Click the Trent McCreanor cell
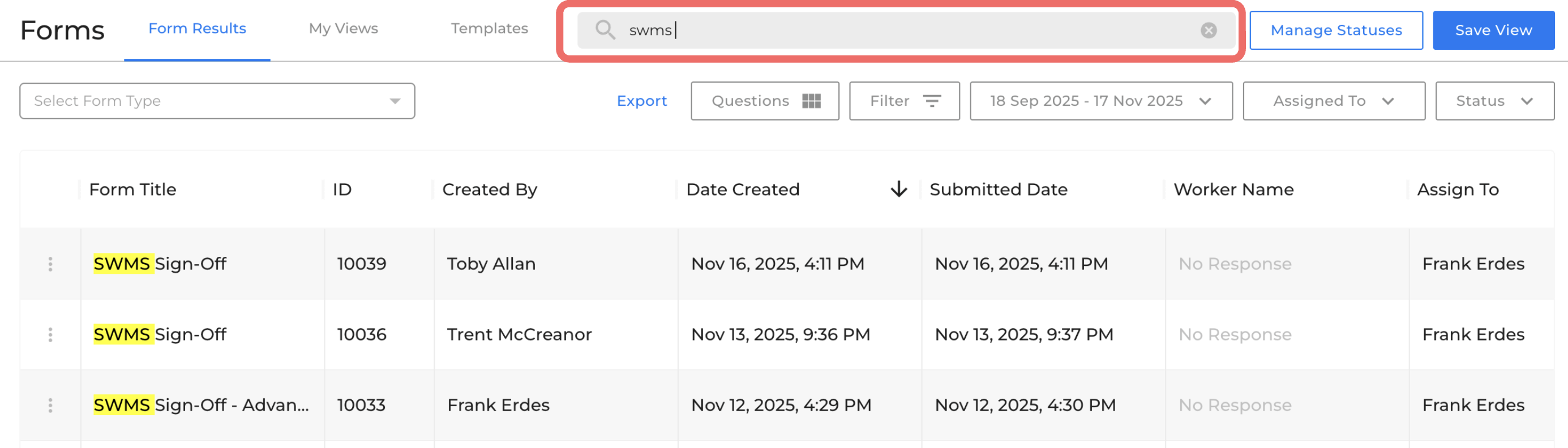1568x448 pixels. [x=519, y=334]
